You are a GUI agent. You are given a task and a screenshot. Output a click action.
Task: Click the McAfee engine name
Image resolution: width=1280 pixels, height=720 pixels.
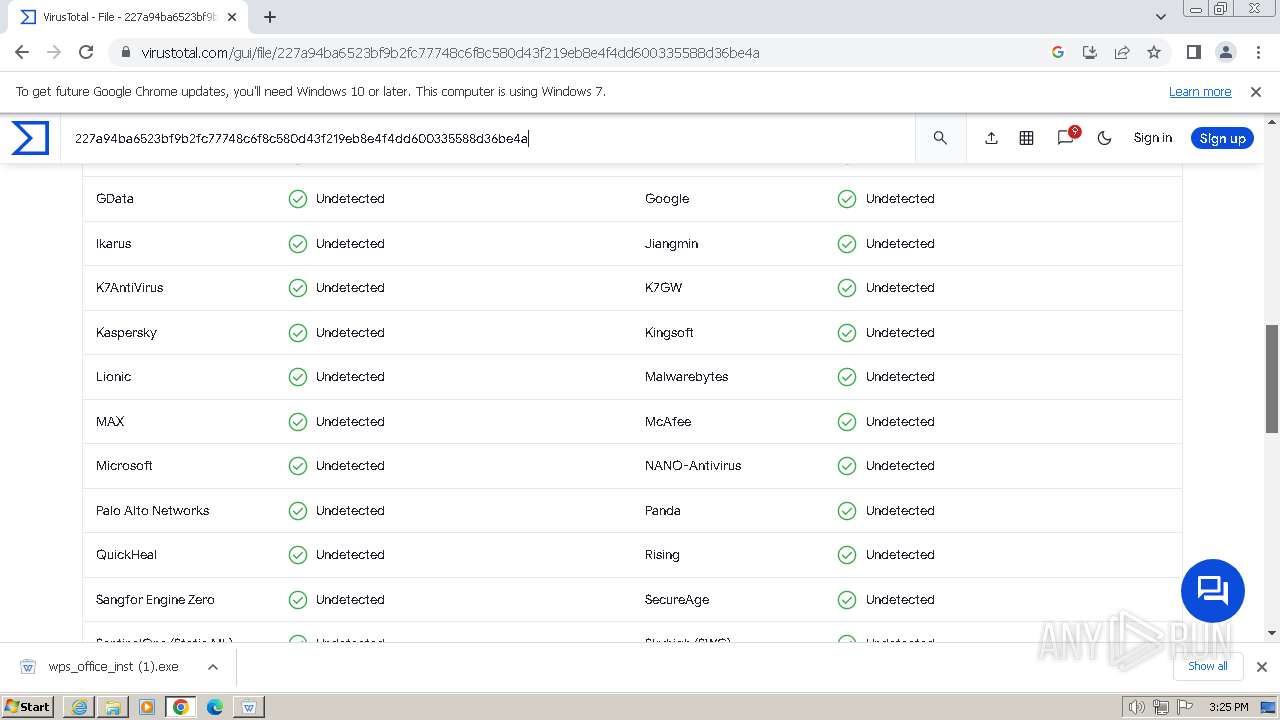[668, 422]
